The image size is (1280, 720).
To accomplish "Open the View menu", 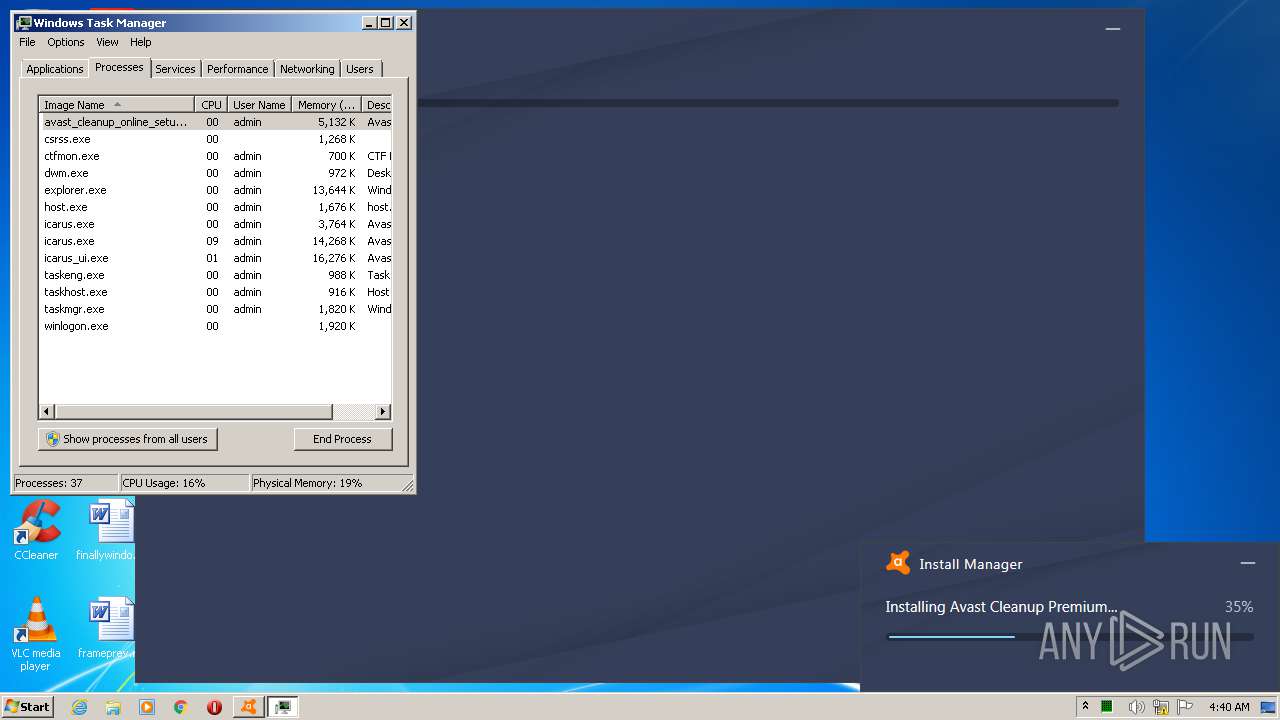I will pos(107,42).
